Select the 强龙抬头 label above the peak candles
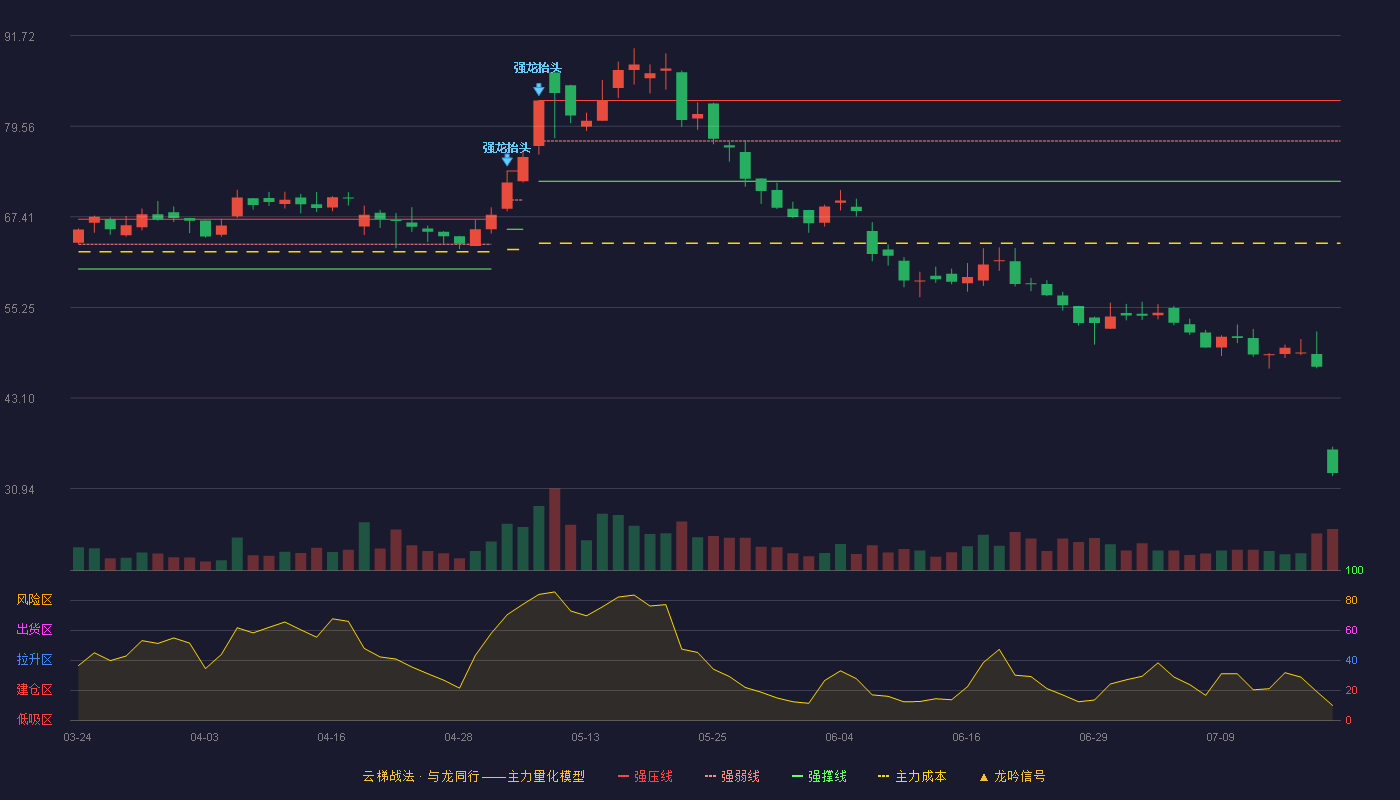The height and width of the screenshot is (800, 1400). [538, 68]
